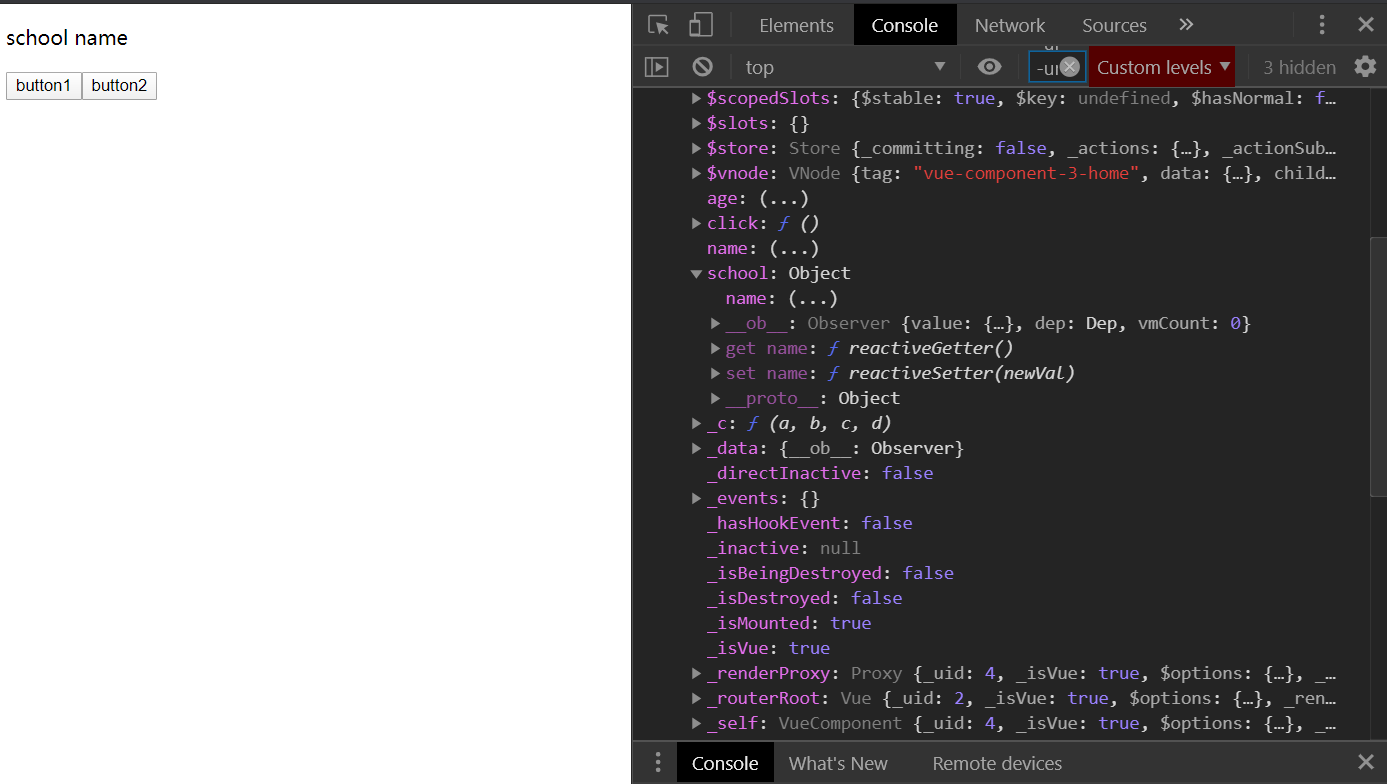Open the Custom levels dropdown
1387x784 pixels.
click(x=1162, y=67)
